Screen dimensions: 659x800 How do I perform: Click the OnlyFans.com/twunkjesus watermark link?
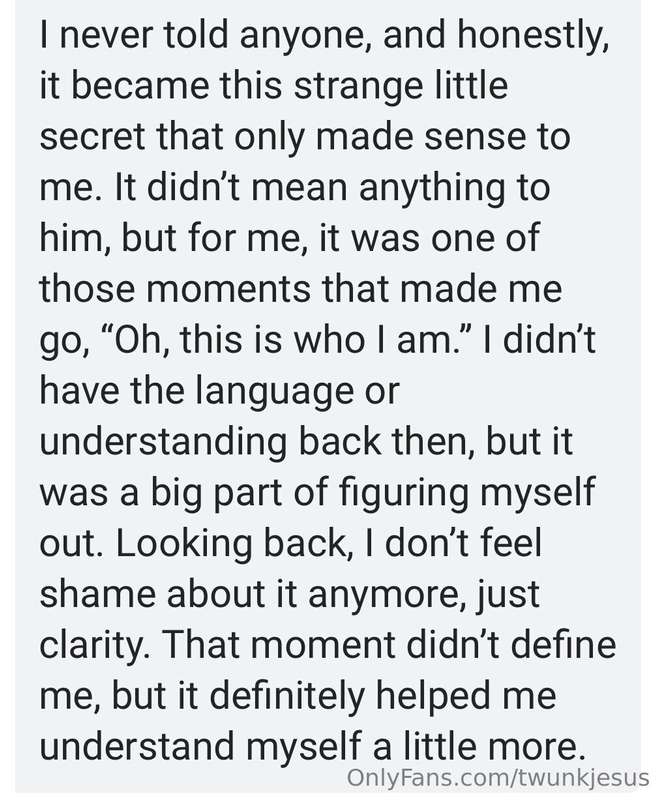pyautogui.click(x=497, y=779)
